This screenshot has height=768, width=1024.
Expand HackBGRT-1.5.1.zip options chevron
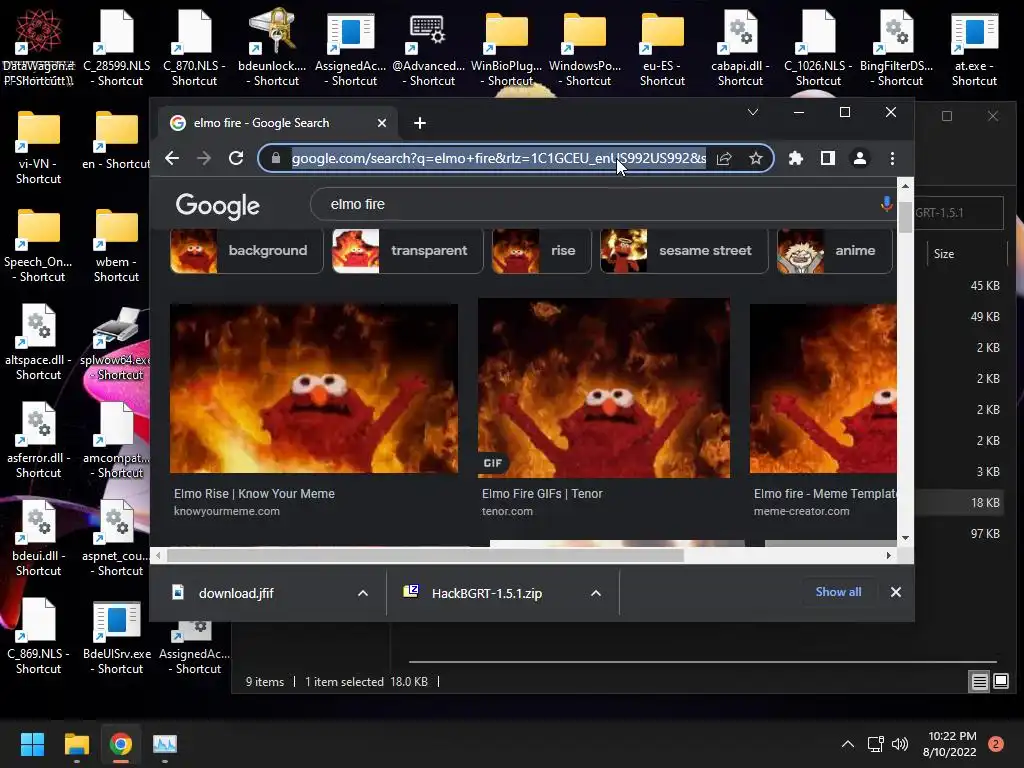pos(596,593)
